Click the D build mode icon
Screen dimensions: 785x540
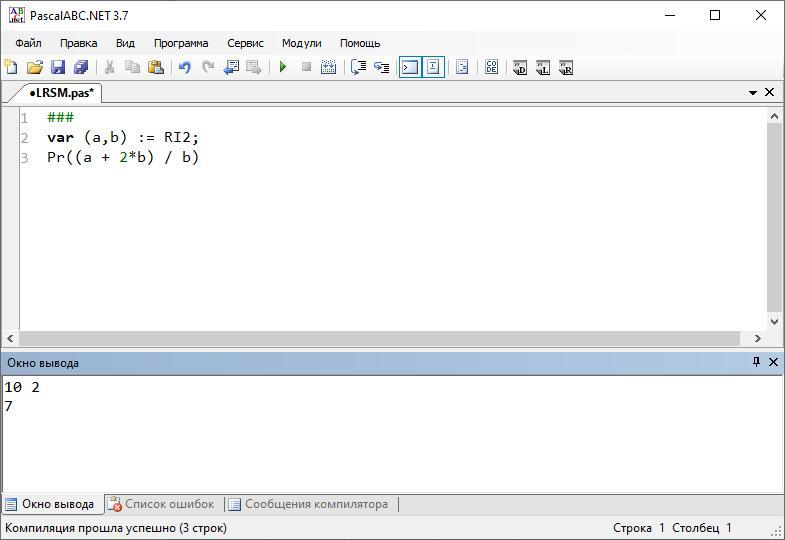520,67
